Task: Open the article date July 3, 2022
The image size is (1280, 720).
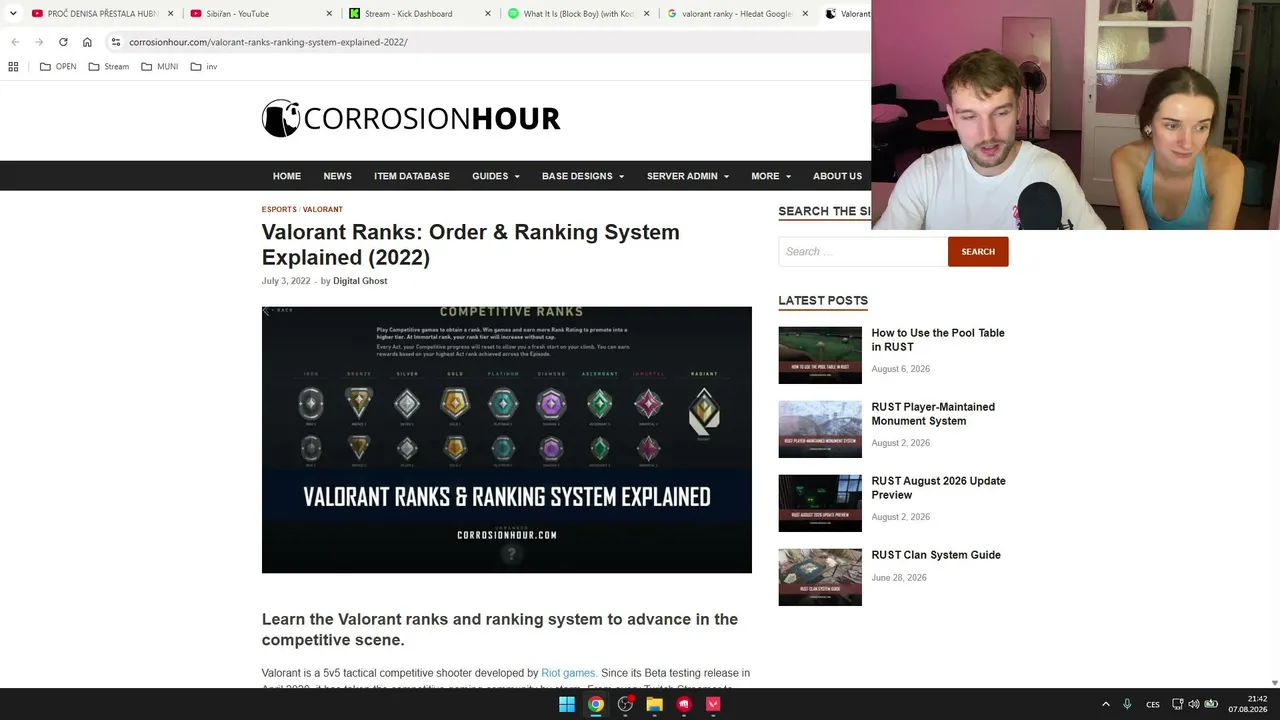Action: coord(286,281)
